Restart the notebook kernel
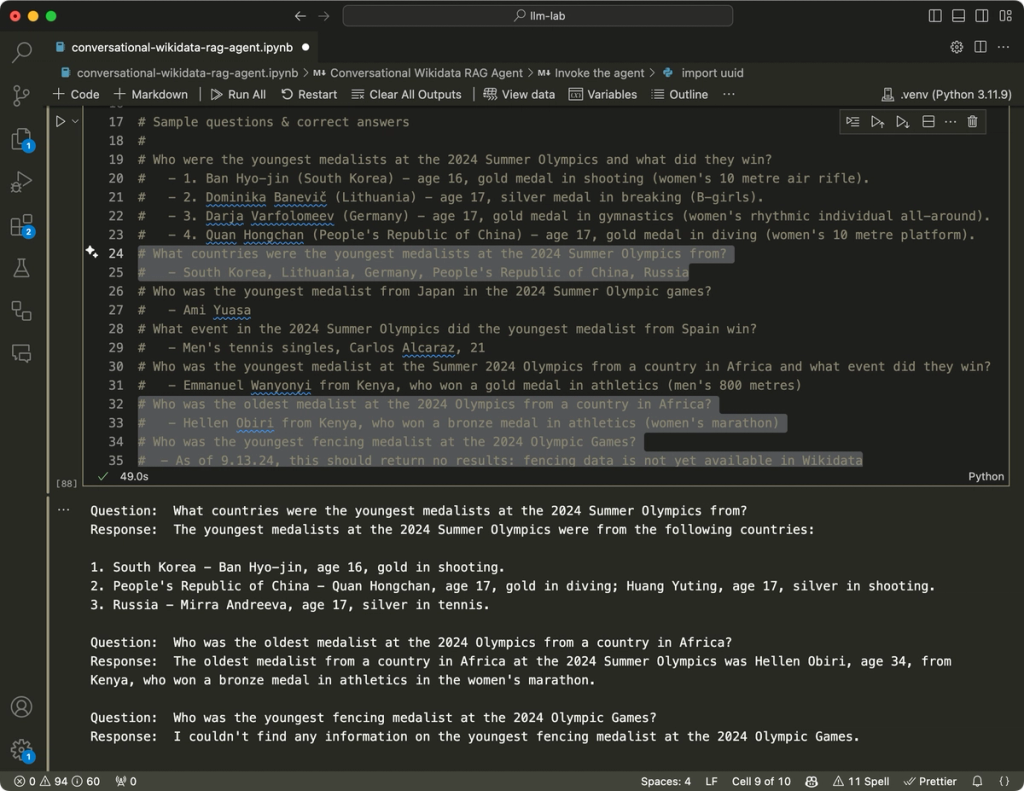1024x791 pixels. [x=309, y=95]
